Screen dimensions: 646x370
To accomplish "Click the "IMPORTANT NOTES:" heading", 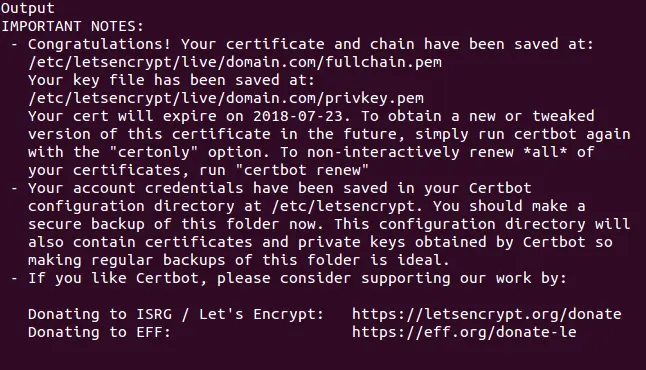I will (73, 26).
